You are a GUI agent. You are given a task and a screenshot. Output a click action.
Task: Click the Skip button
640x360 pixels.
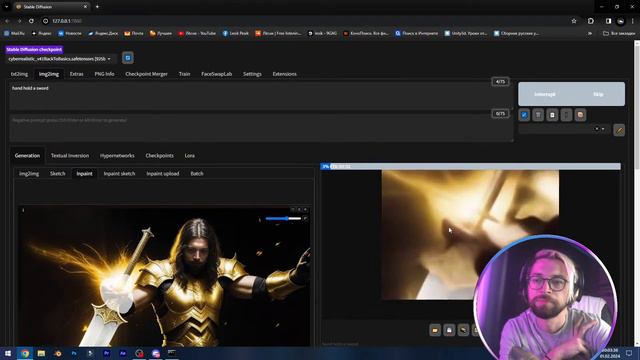pos(598,94)
